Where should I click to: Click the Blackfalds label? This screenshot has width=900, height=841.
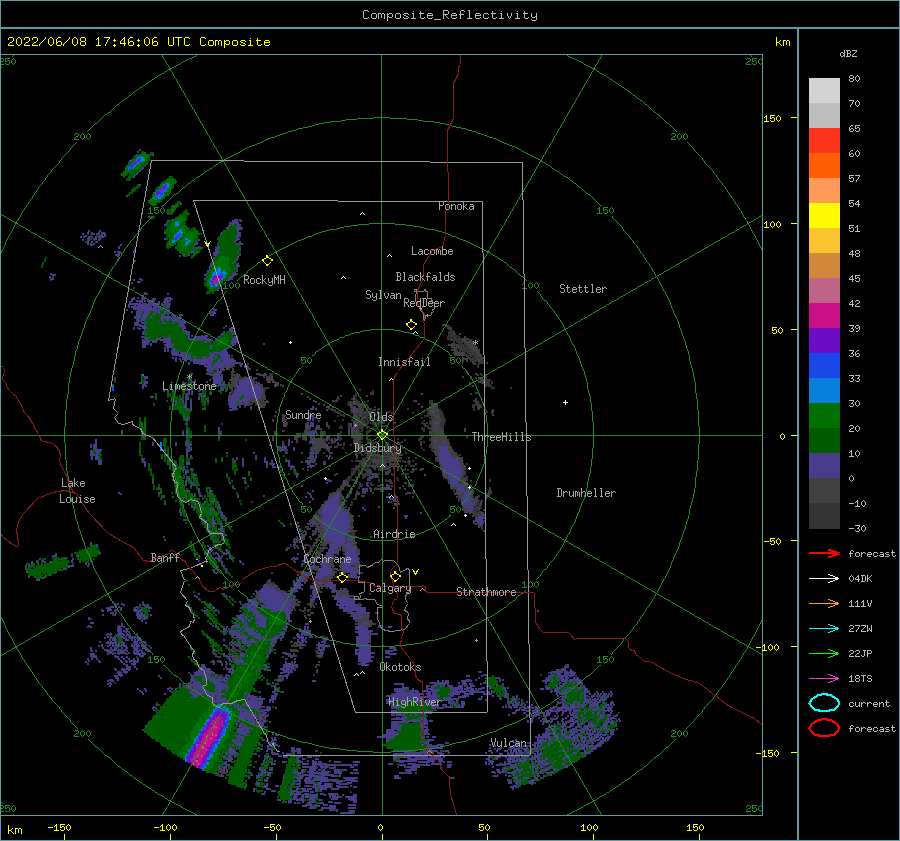click(x=425, y=277)
